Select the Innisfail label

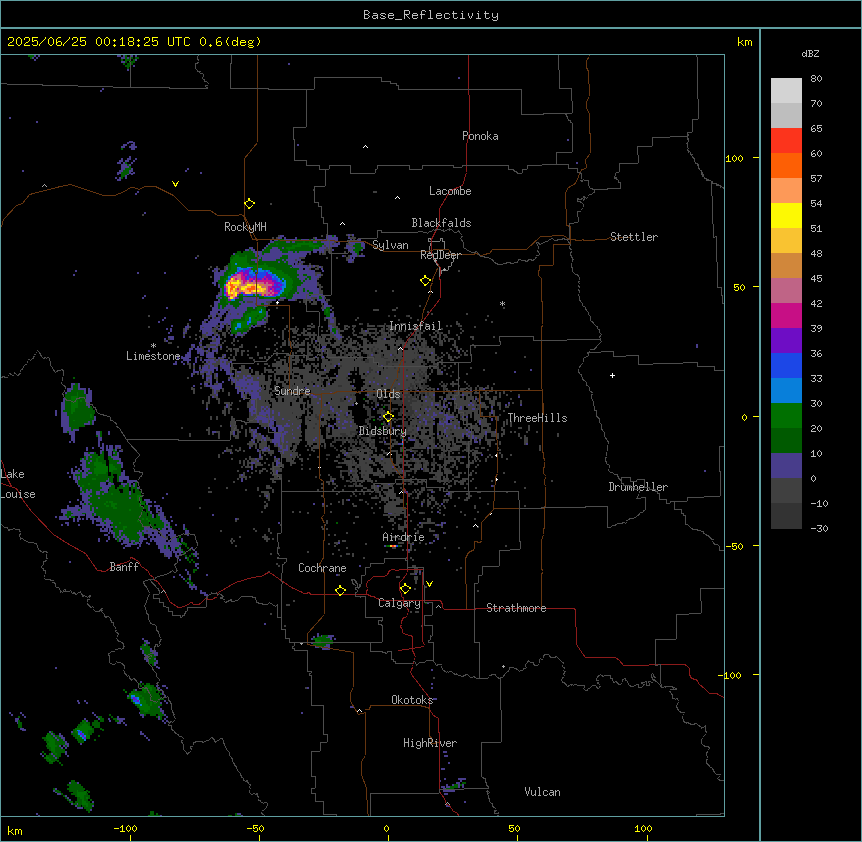416,326
